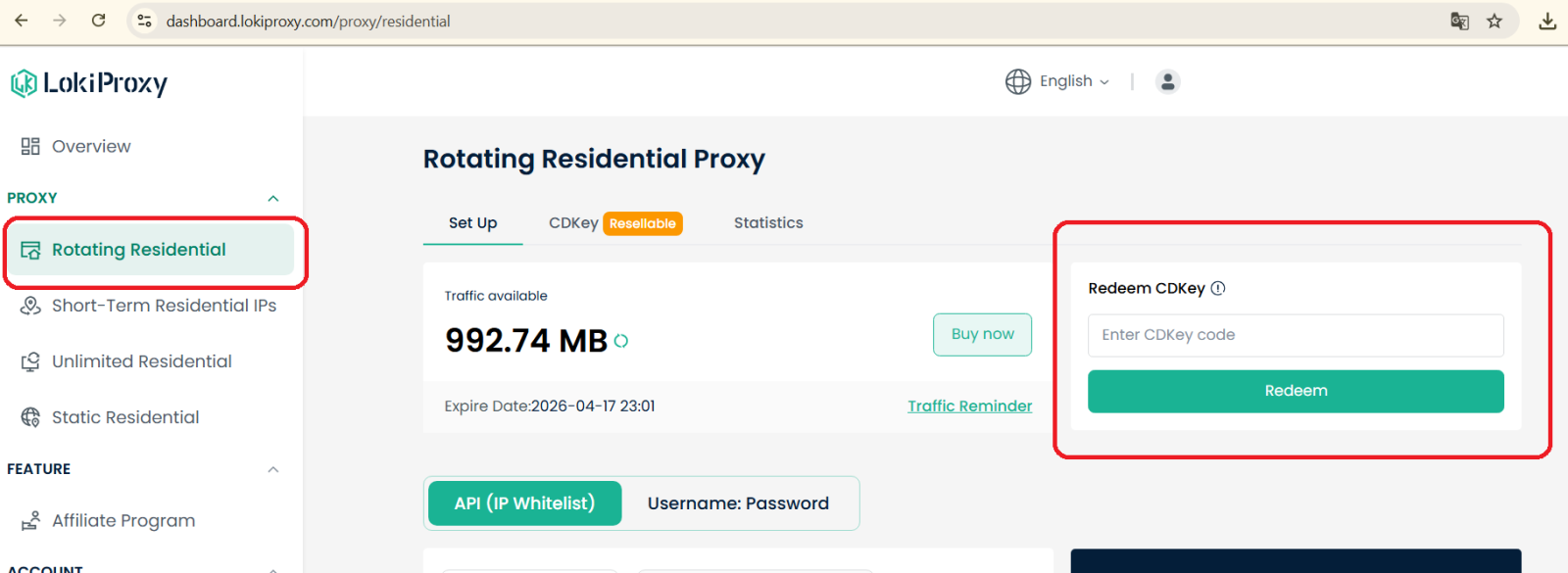Viewport: 1568px width, 573px height.
Task: Reload the page with browser refresh icon
Action: click(98, 21)
